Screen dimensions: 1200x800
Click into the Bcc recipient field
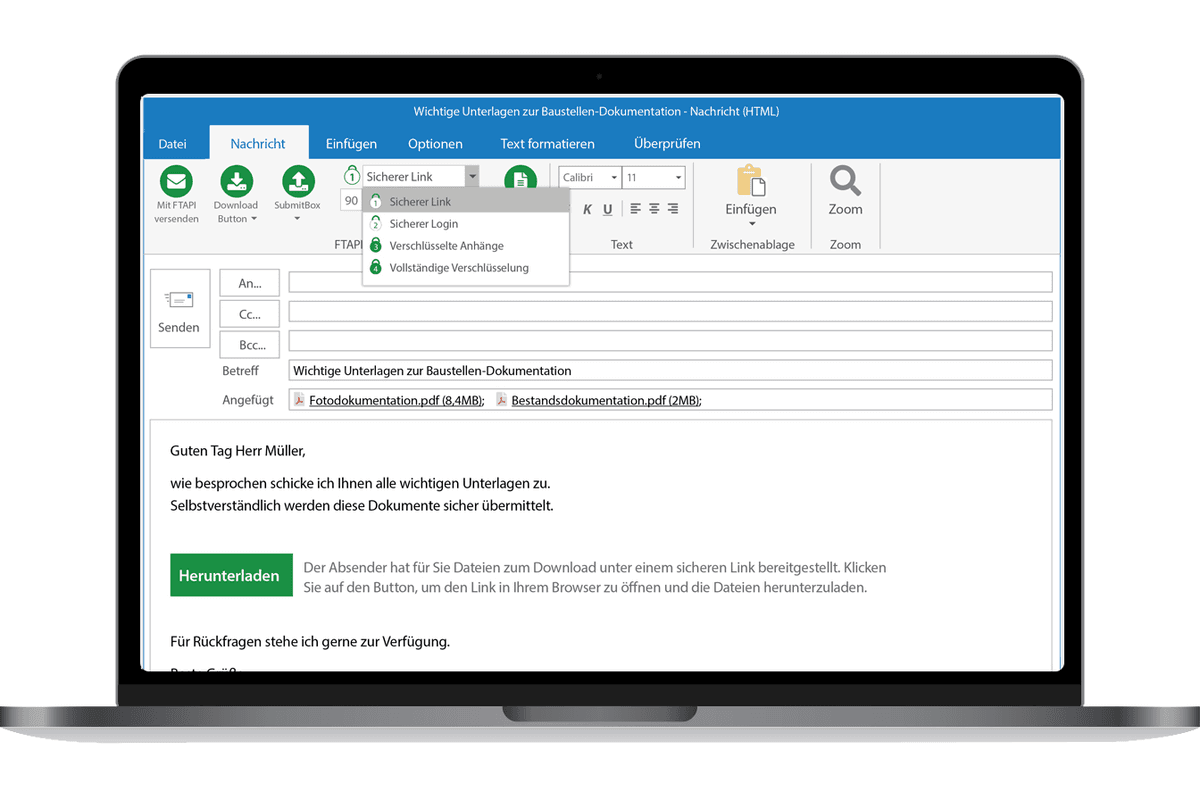[x=670, y=340]
